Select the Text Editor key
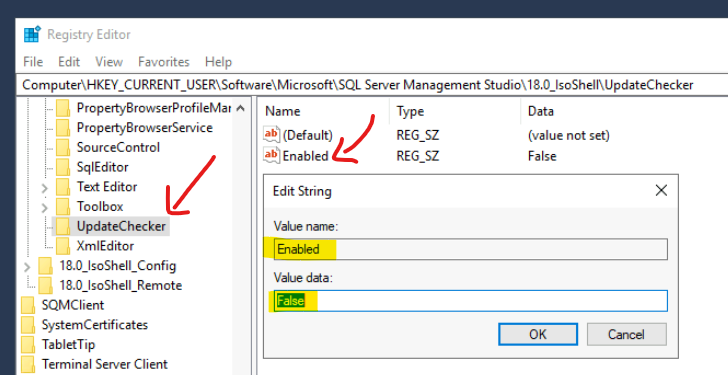The width and height of the screenshot is (728, 375). [107, 187]
